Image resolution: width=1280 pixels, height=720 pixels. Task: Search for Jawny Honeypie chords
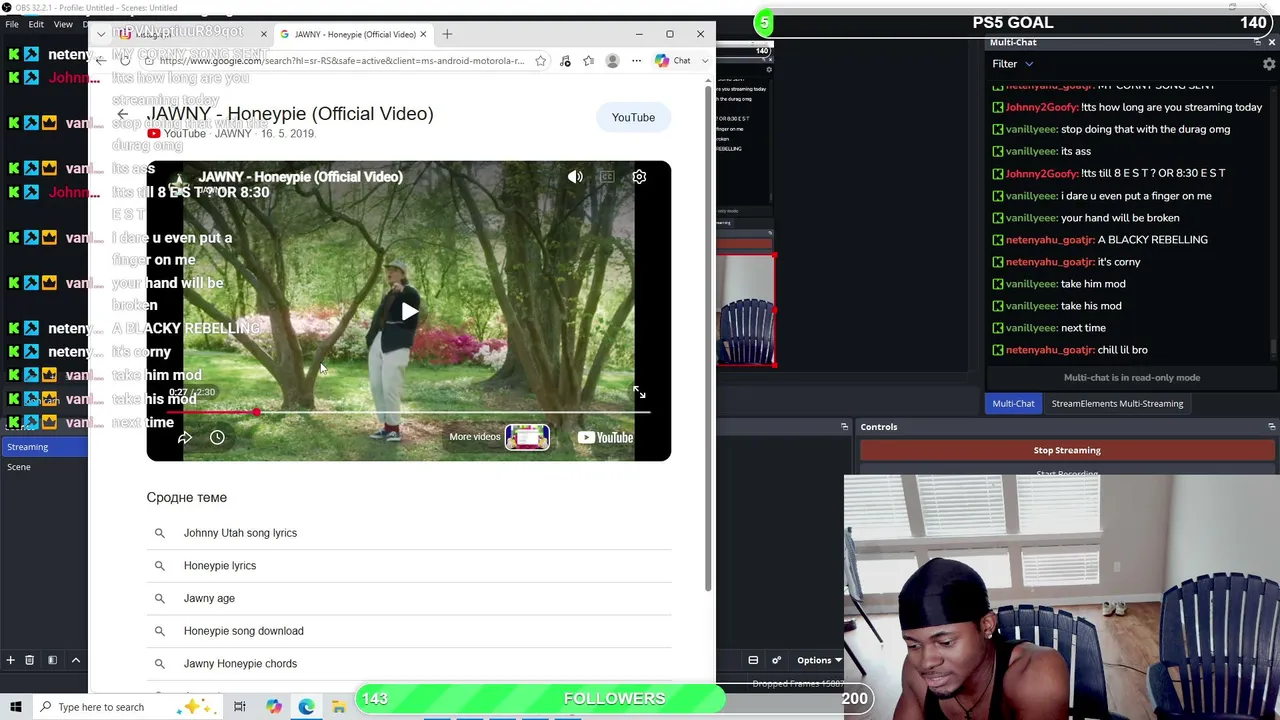408,664
